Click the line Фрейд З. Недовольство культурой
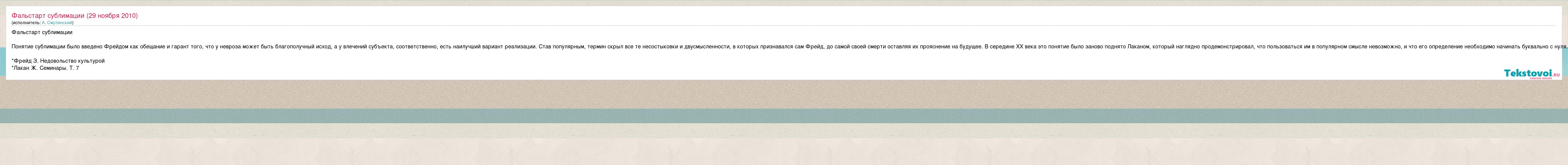The width and height of the screenshot is (1568, 165). (59, 61)
